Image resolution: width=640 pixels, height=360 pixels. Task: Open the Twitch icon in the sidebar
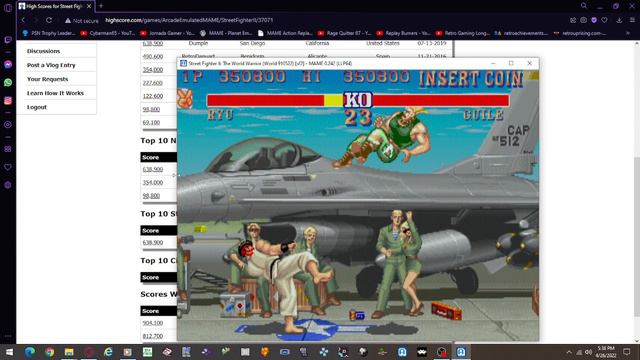click(8, 40)
